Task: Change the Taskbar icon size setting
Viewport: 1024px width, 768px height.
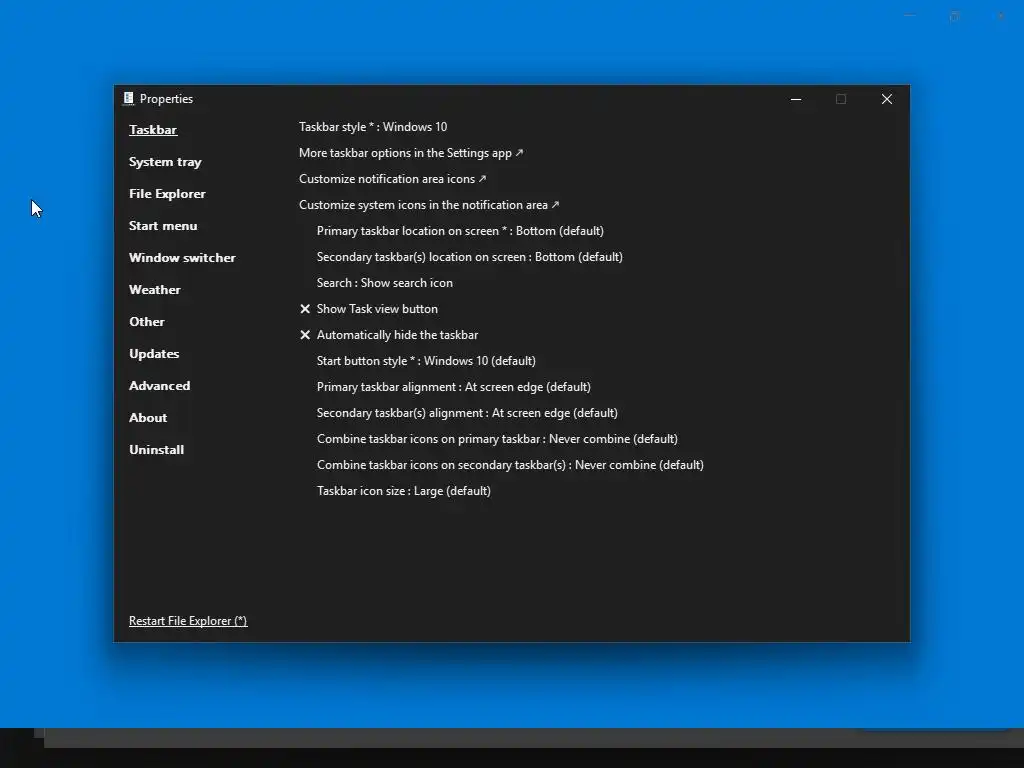Action: point(404,491)
